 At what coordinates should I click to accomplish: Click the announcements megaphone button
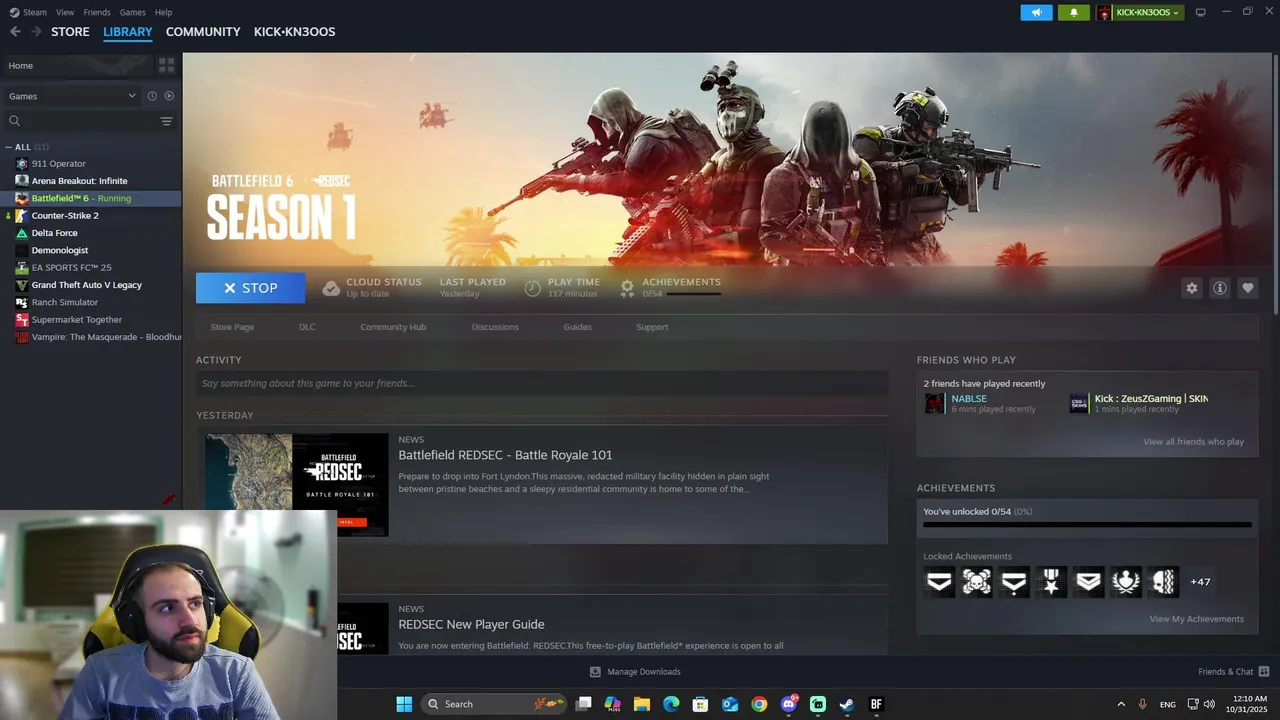coord(1036,12)
